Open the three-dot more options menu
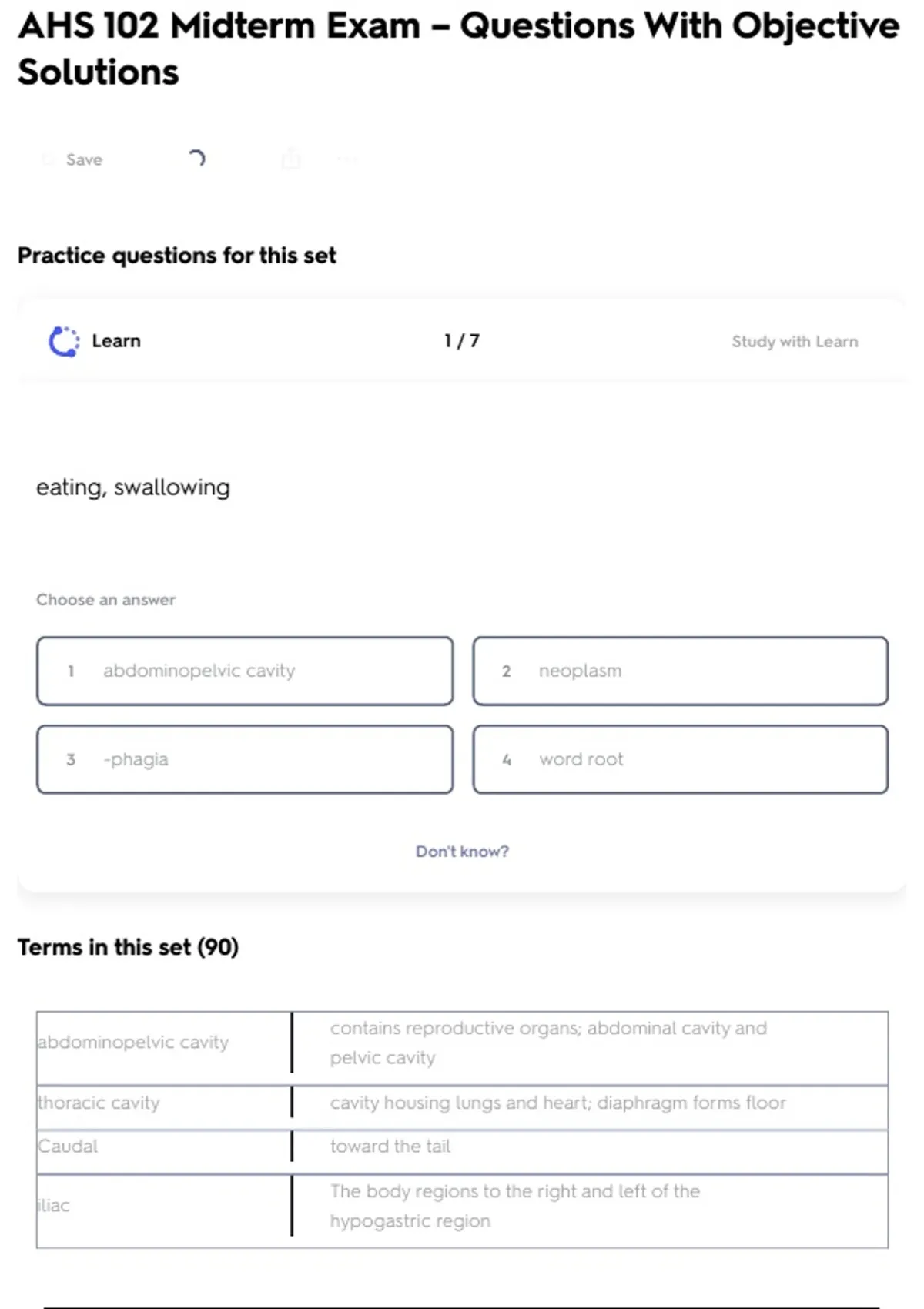 pos(347,159)
